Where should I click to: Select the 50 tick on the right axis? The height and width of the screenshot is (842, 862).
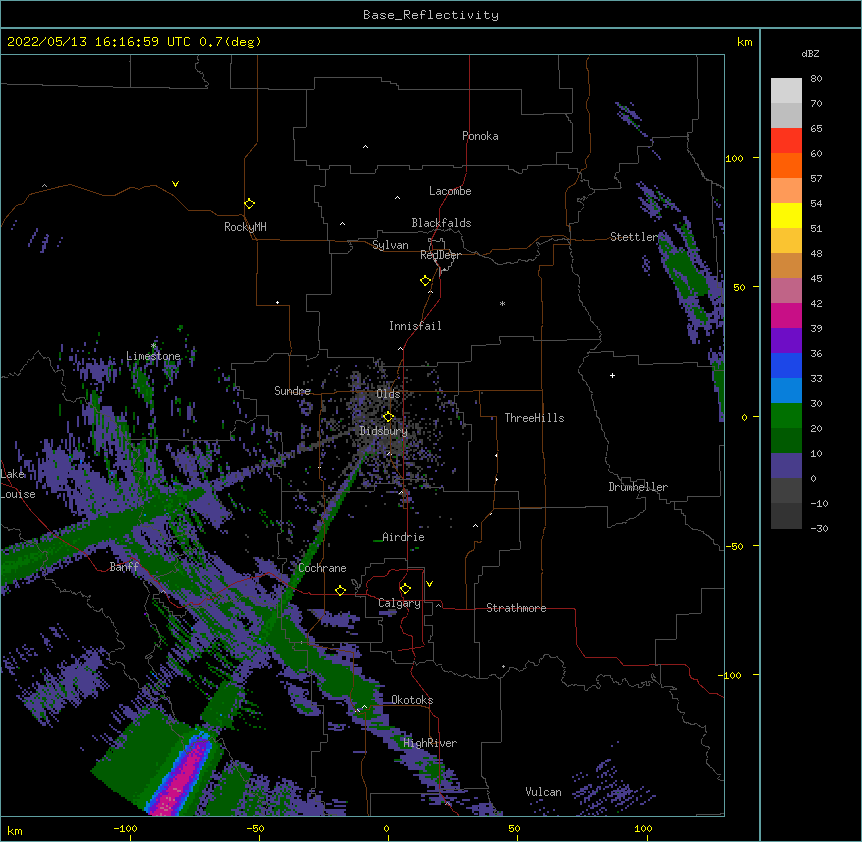(739, 287)
